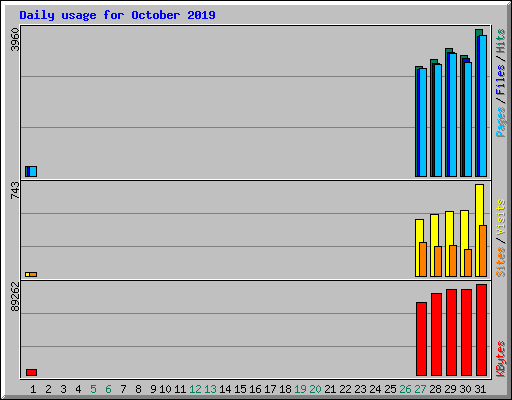
Task: Click day number 30 on the axis
Action: (465, 389)
